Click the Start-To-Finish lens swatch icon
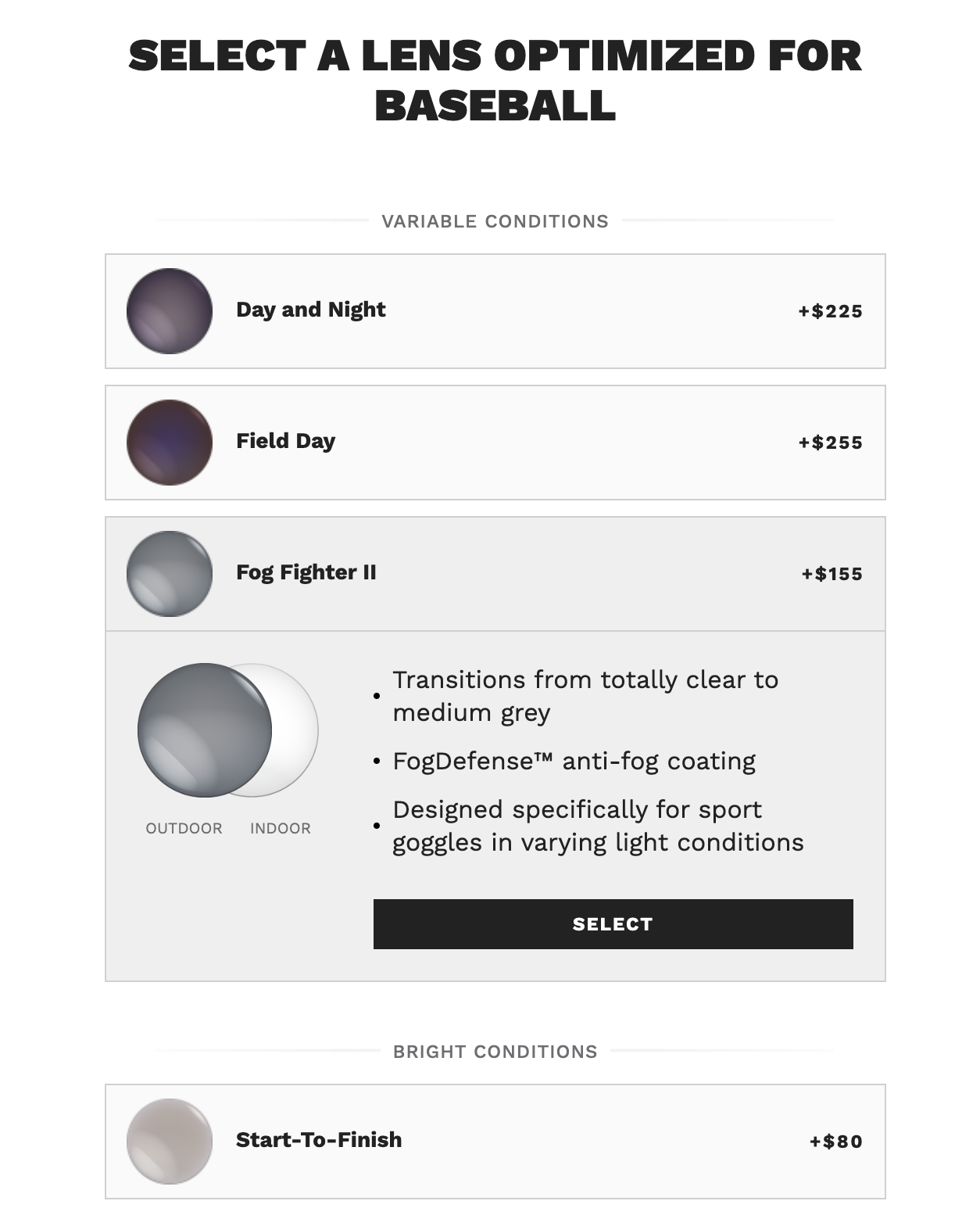This screenshot has width=980, height=1226. tap(170, 1142)
